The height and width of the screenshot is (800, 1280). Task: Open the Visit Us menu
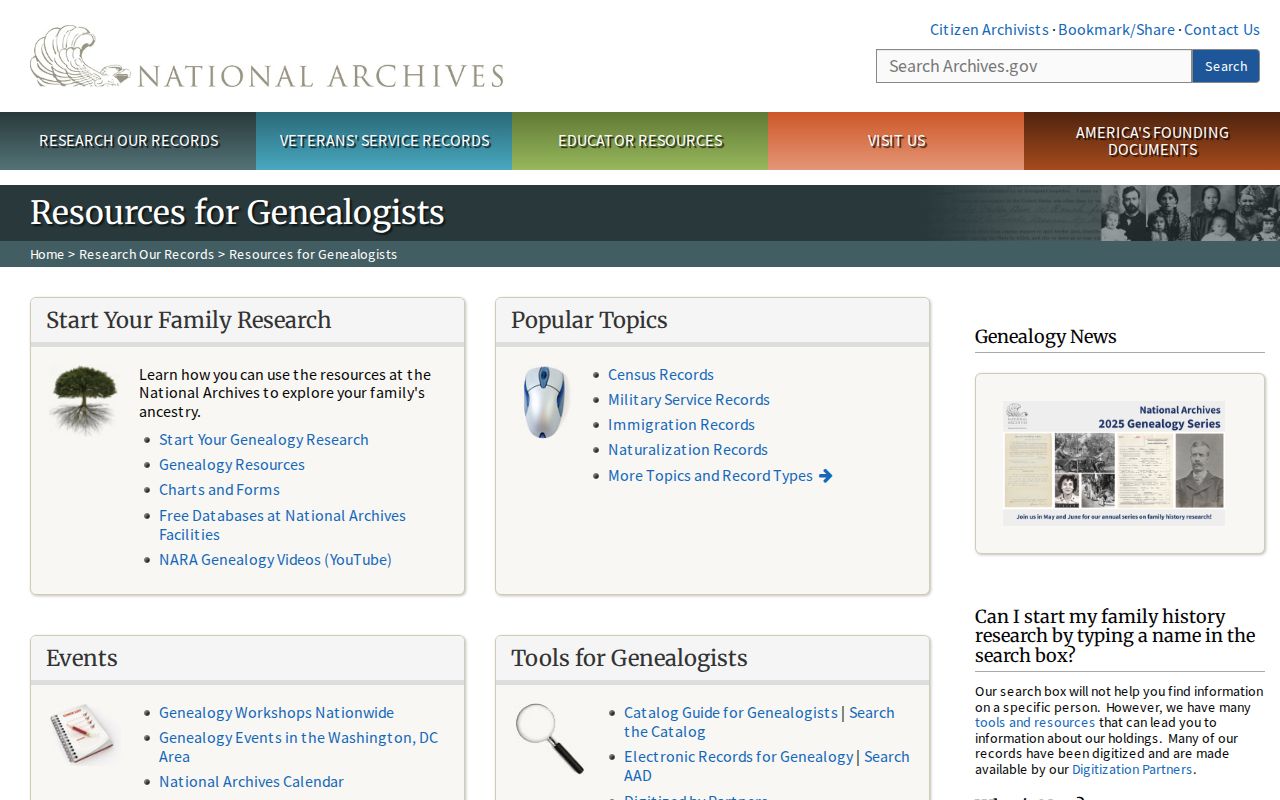coord(896,141)
